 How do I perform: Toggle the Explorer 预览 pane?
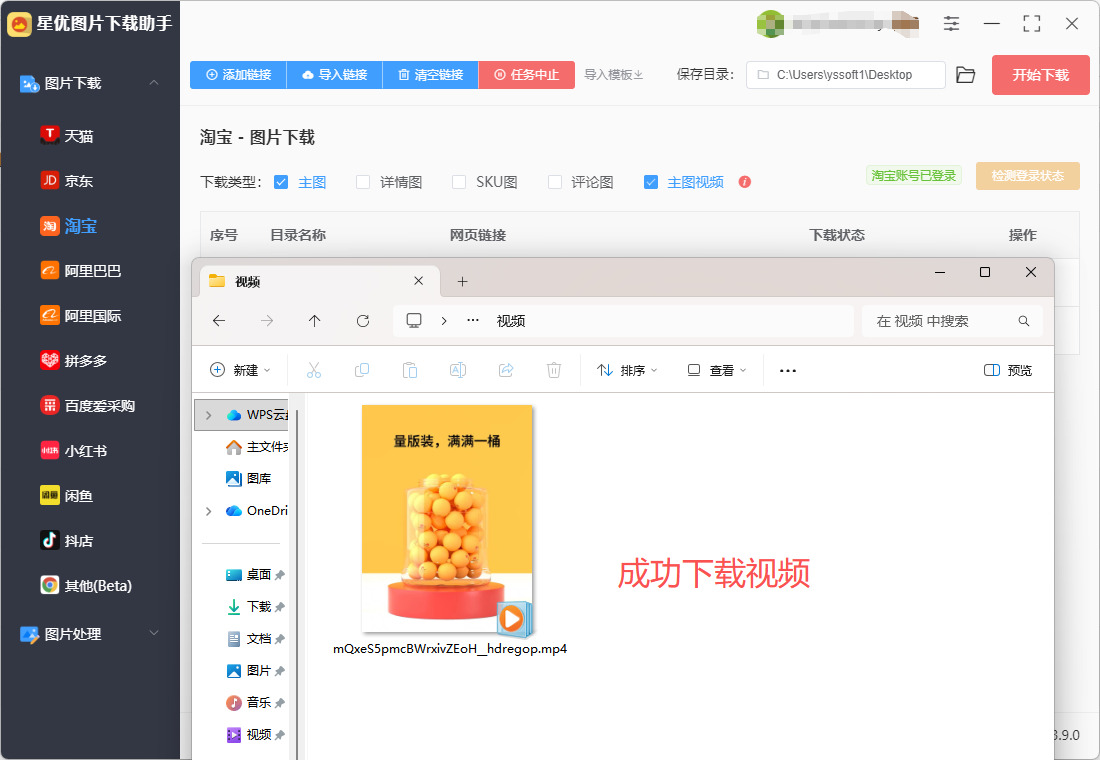pyautogui.click(x=1007, y=370)
